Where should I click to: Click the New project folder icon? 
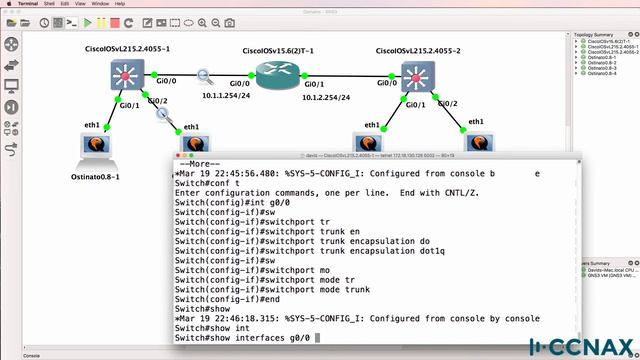pyautogui.click(x=11, y=23)
